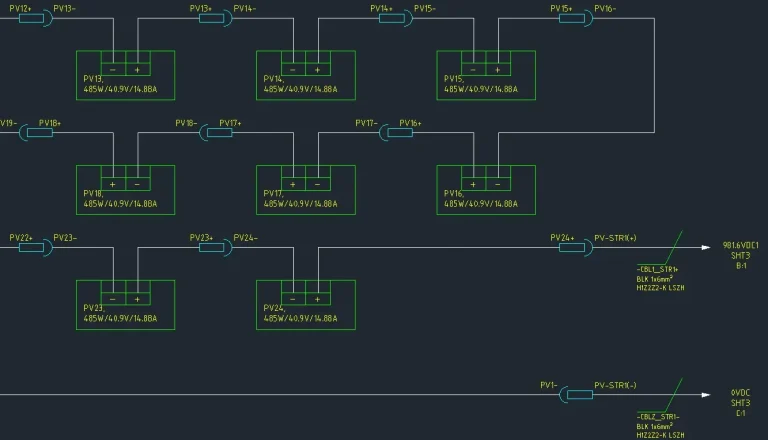Select the 0VDC SHT3 reference text
Image resolution: width=768 pixels, height=440 pixels.
(x=740, y=402)
